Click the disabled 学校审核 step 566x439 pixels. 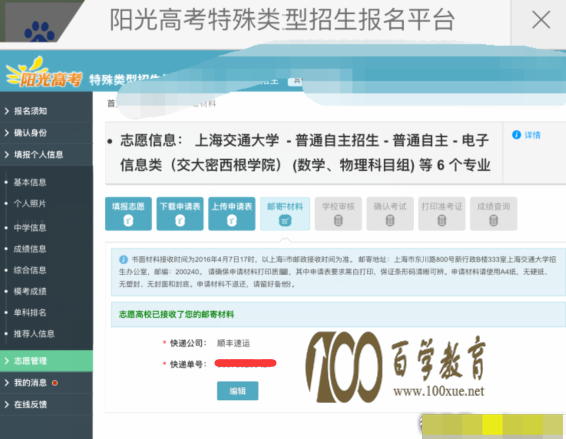[338, 214]
